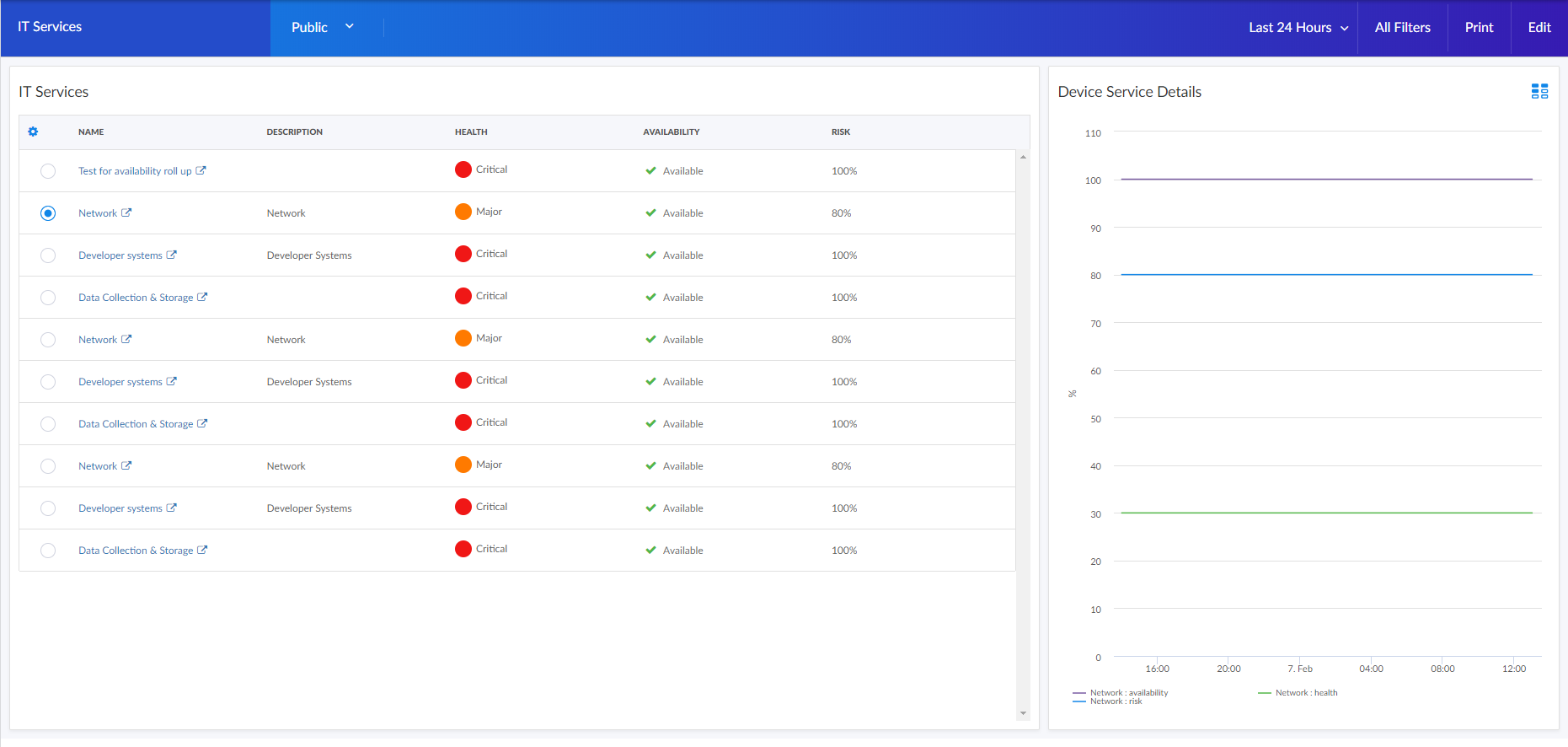
Task: Click scrollbar up arrow in IT Services table
Action: pyautogui.click(x=1023, y=158)
